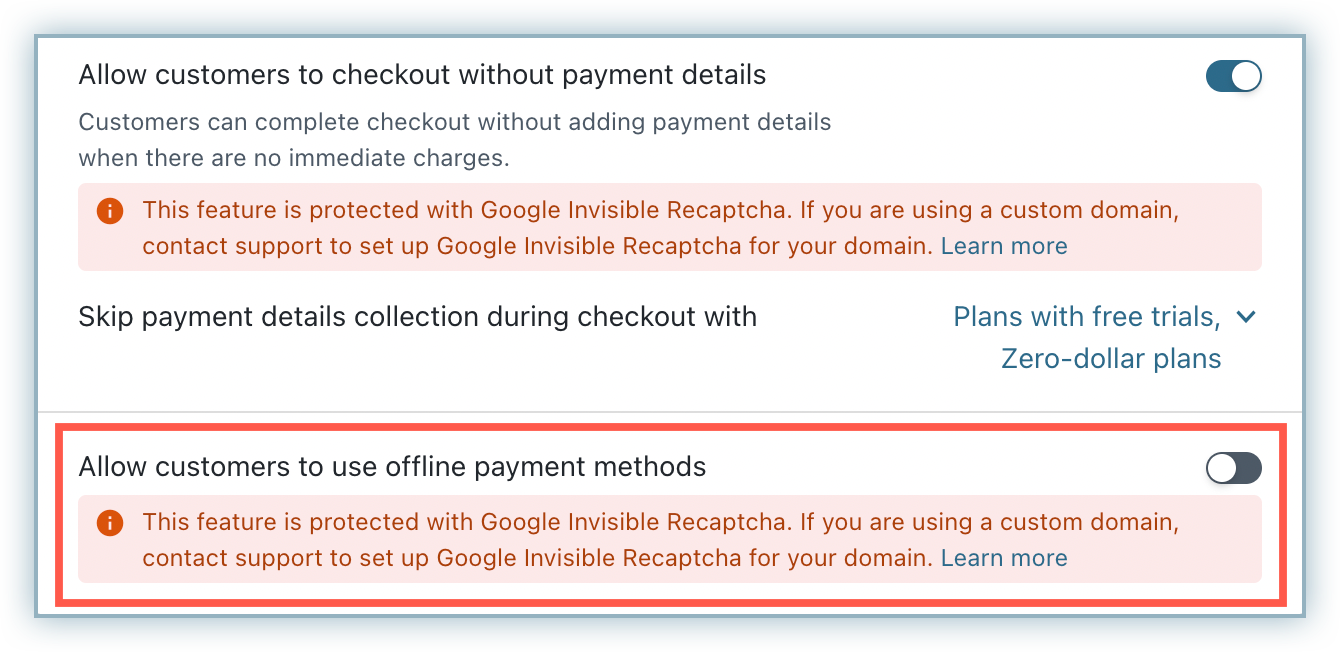The height and width of the screenshot is (652, 1340).
Task: Enable the offline payment methods toggle
Action: (1233, 467)
